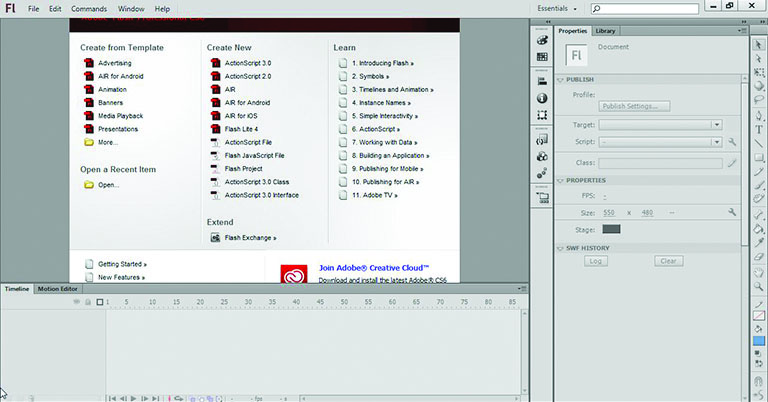Viewport: 768px width, 402px height.
Task: Select the Pen tool
Action: pyautogui.click(x=759, y=116)
